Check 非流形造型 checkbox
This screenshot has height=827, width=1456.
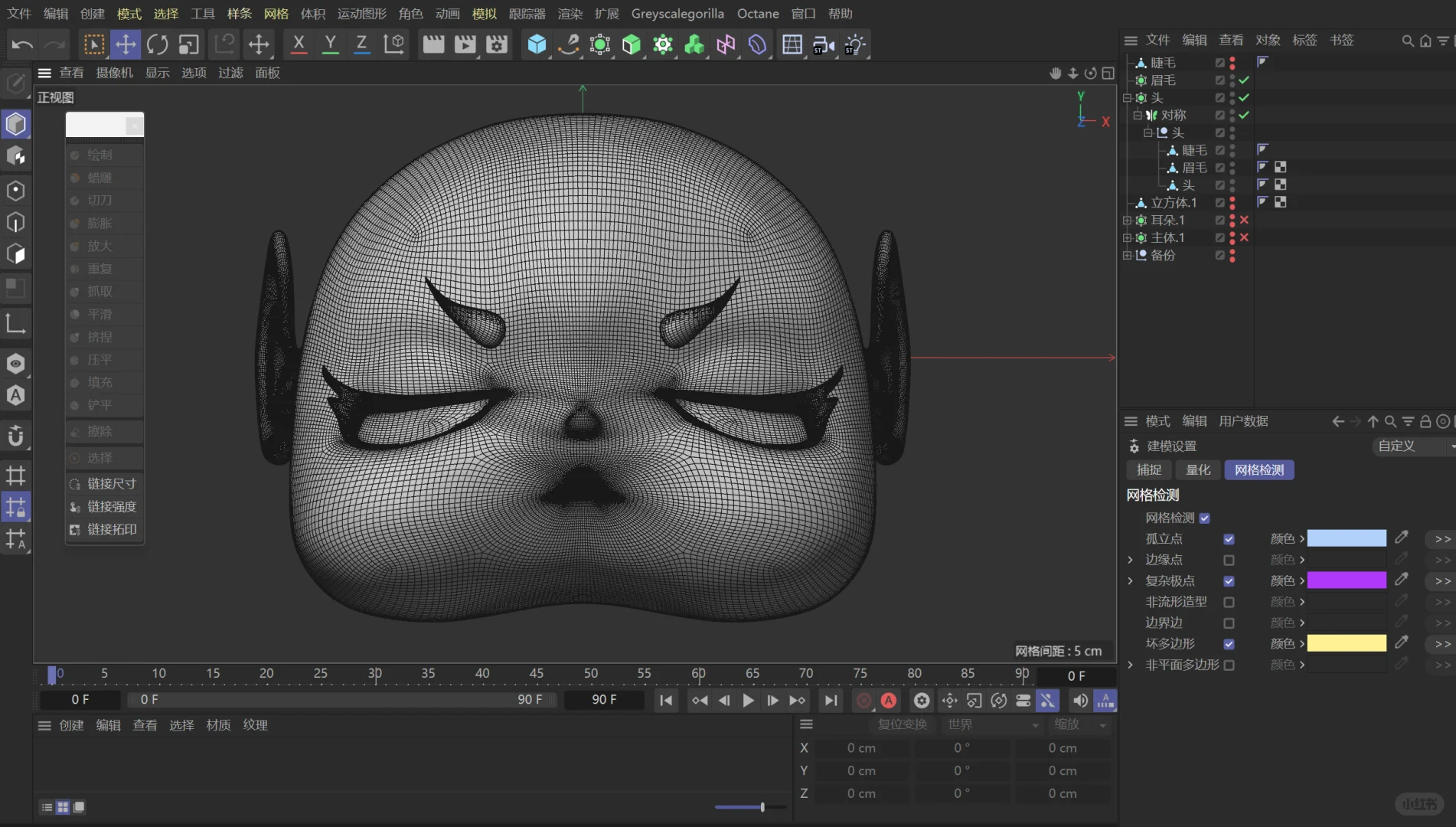1229,603
